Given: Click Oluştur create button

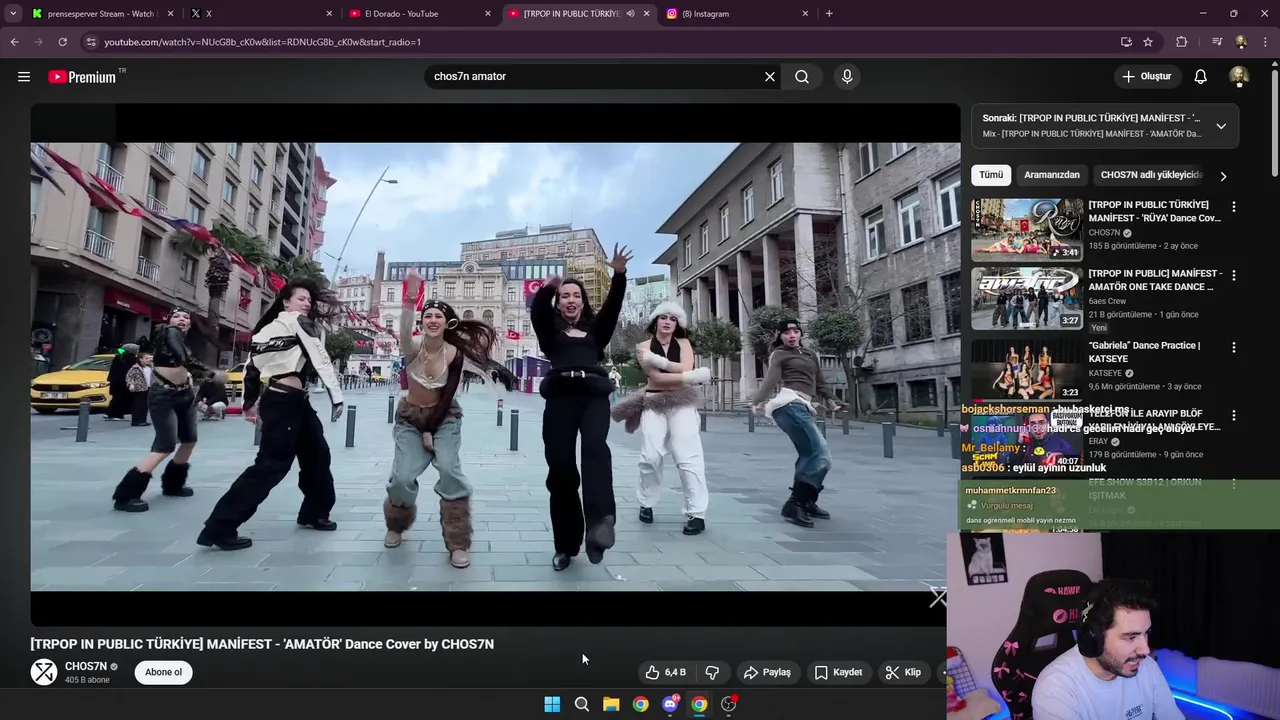Looking at the screenshot, I should [1146, 76].
